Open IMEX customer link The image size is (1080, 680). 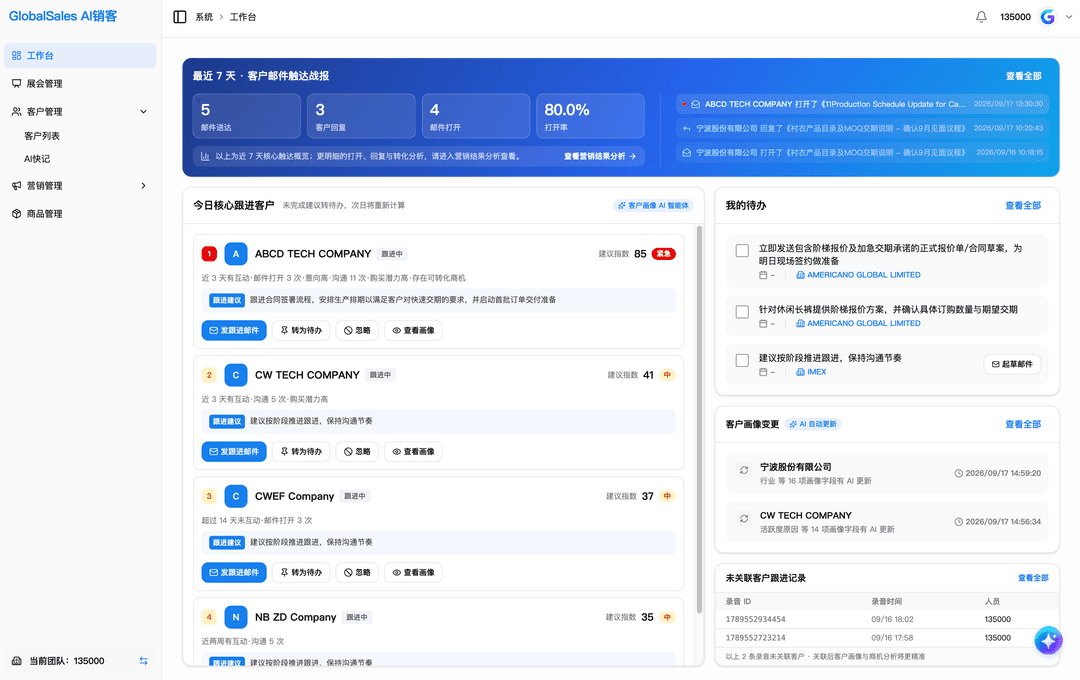click(x=811, y=372)
